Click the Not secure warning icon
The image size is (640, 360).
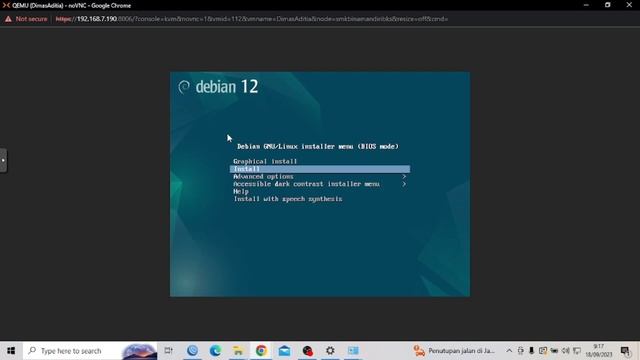8,19
